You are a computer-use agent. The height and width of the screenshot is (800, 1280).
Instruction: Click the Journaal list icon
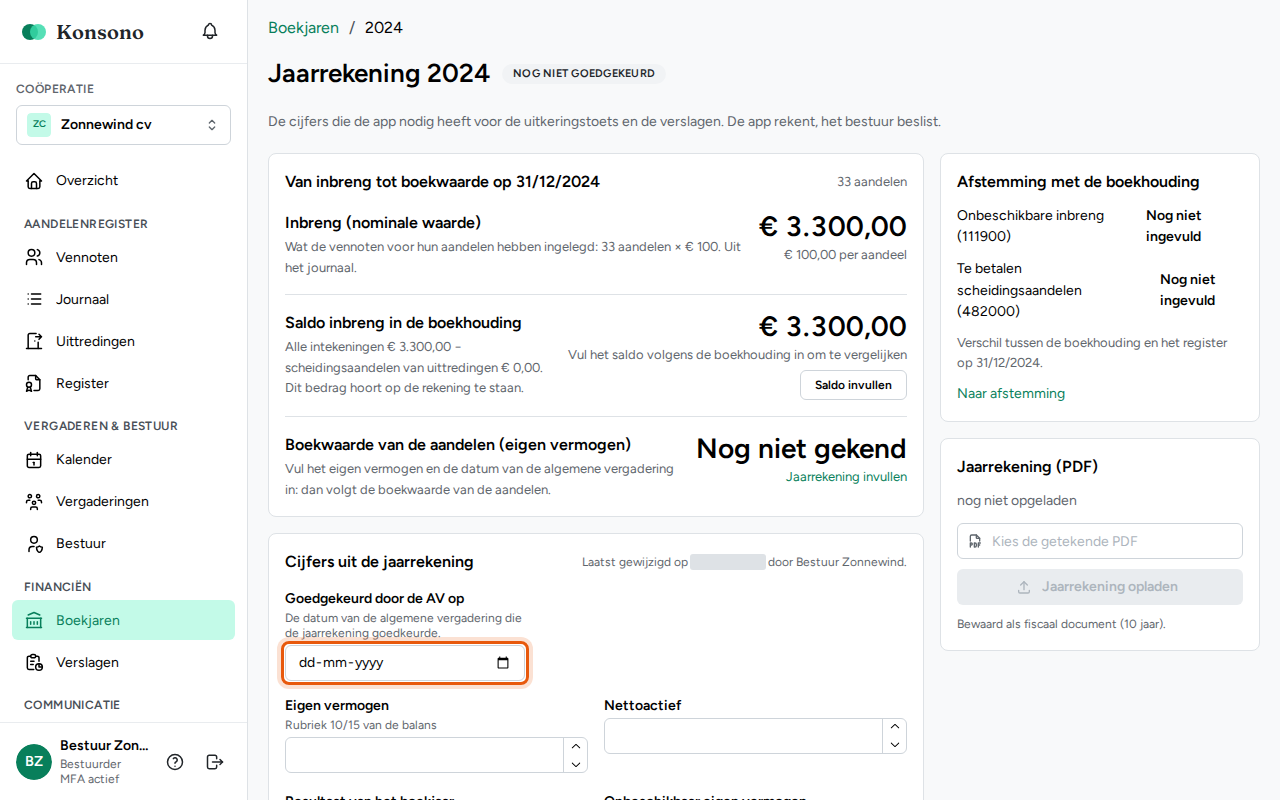[x=34, y=300]
